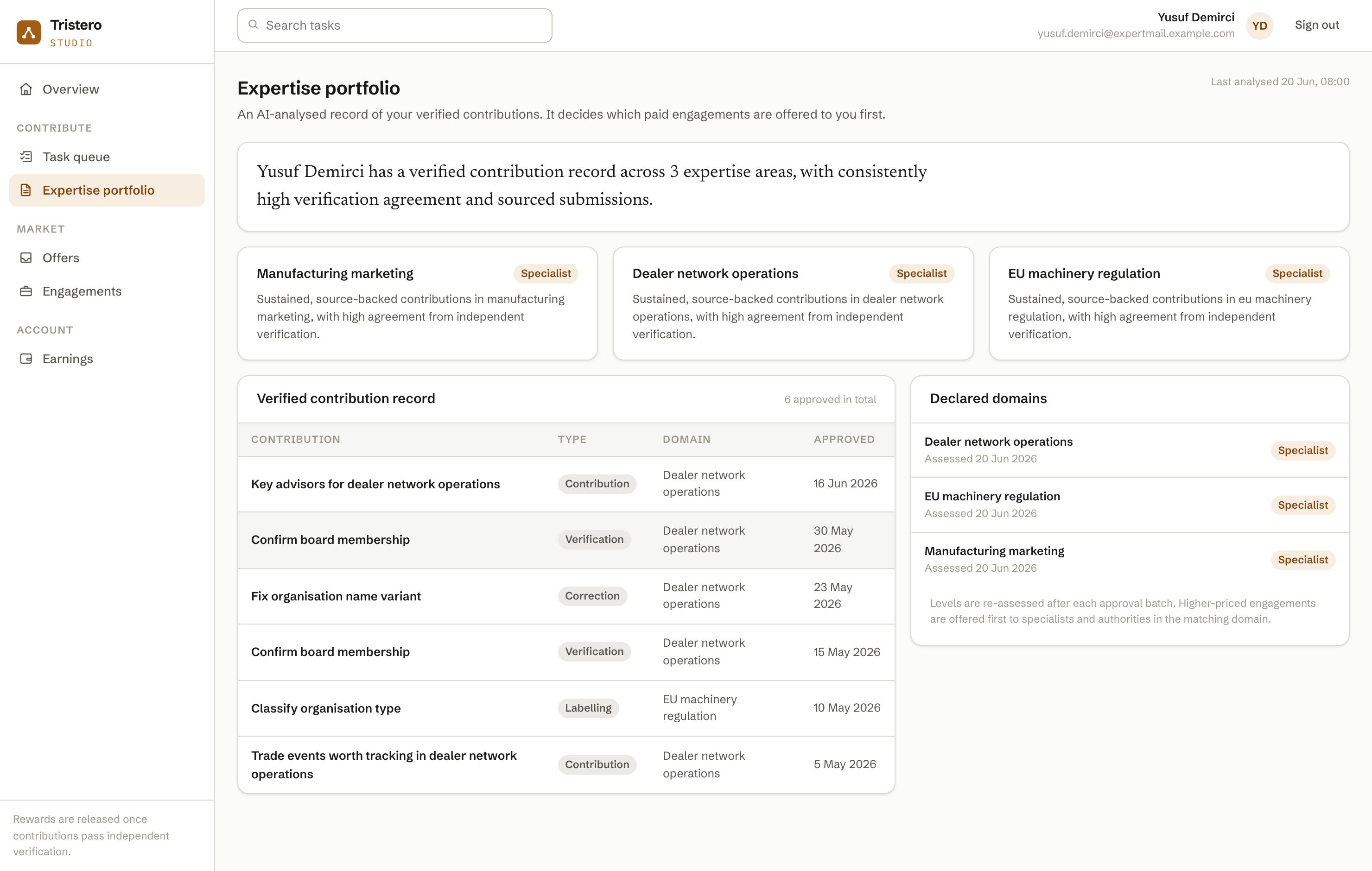Click Specialist badge on EU machinery regulation card
Viewport: 1372px width, 871px height.
[1297, 273]
